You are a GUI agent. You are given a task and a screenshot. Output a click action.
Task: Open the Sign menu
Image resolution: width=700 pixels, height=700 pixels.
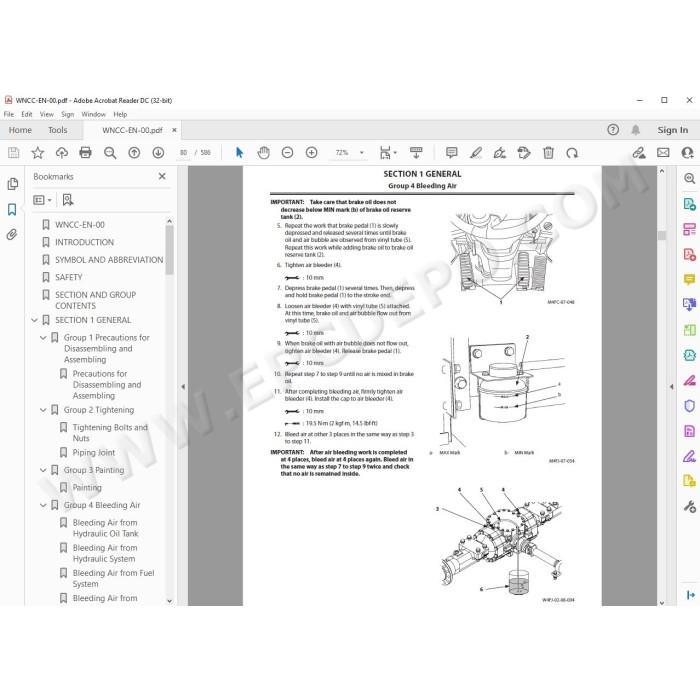point(67,114)
